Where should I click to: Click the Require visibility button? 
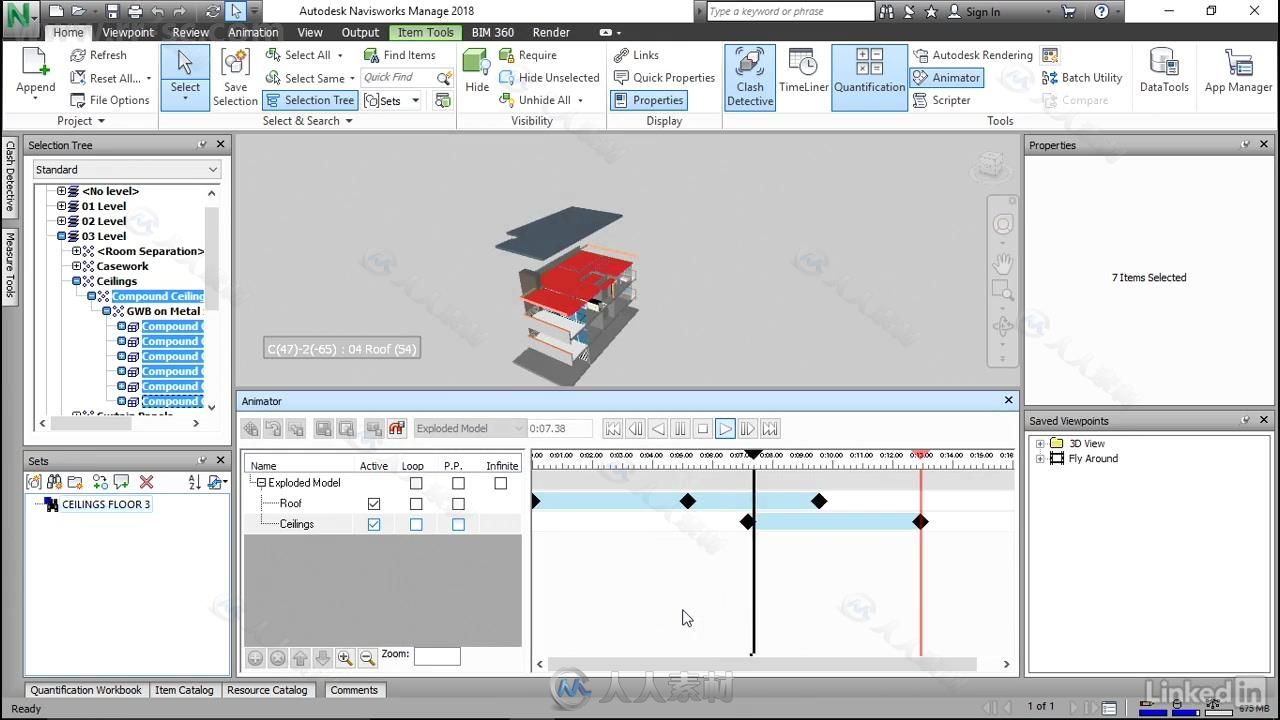pos(528,55)
